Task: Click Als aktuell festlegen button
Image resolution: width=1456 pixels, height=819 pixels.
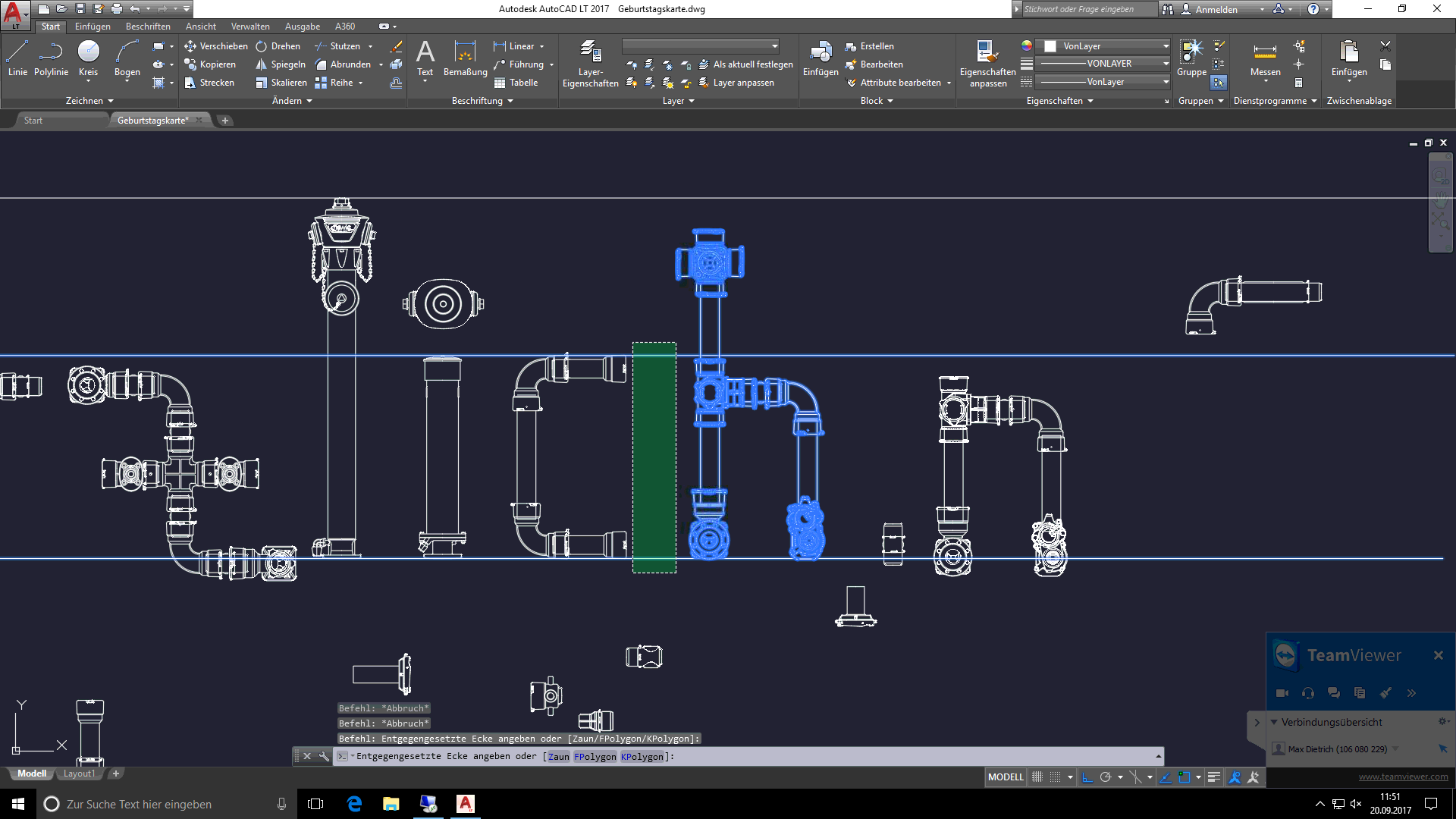Action: (x=745, y=64)
